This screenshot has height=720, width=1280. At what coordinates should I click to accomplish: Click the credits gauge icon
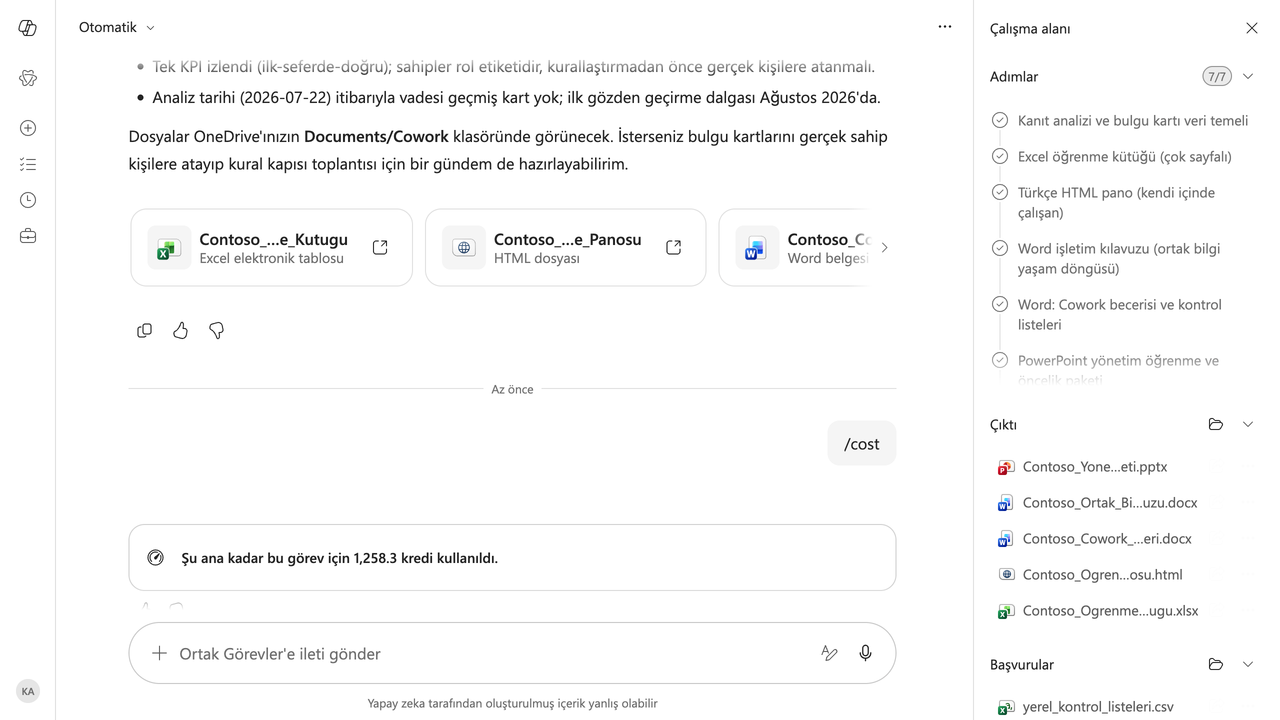[x=155, y=558]
